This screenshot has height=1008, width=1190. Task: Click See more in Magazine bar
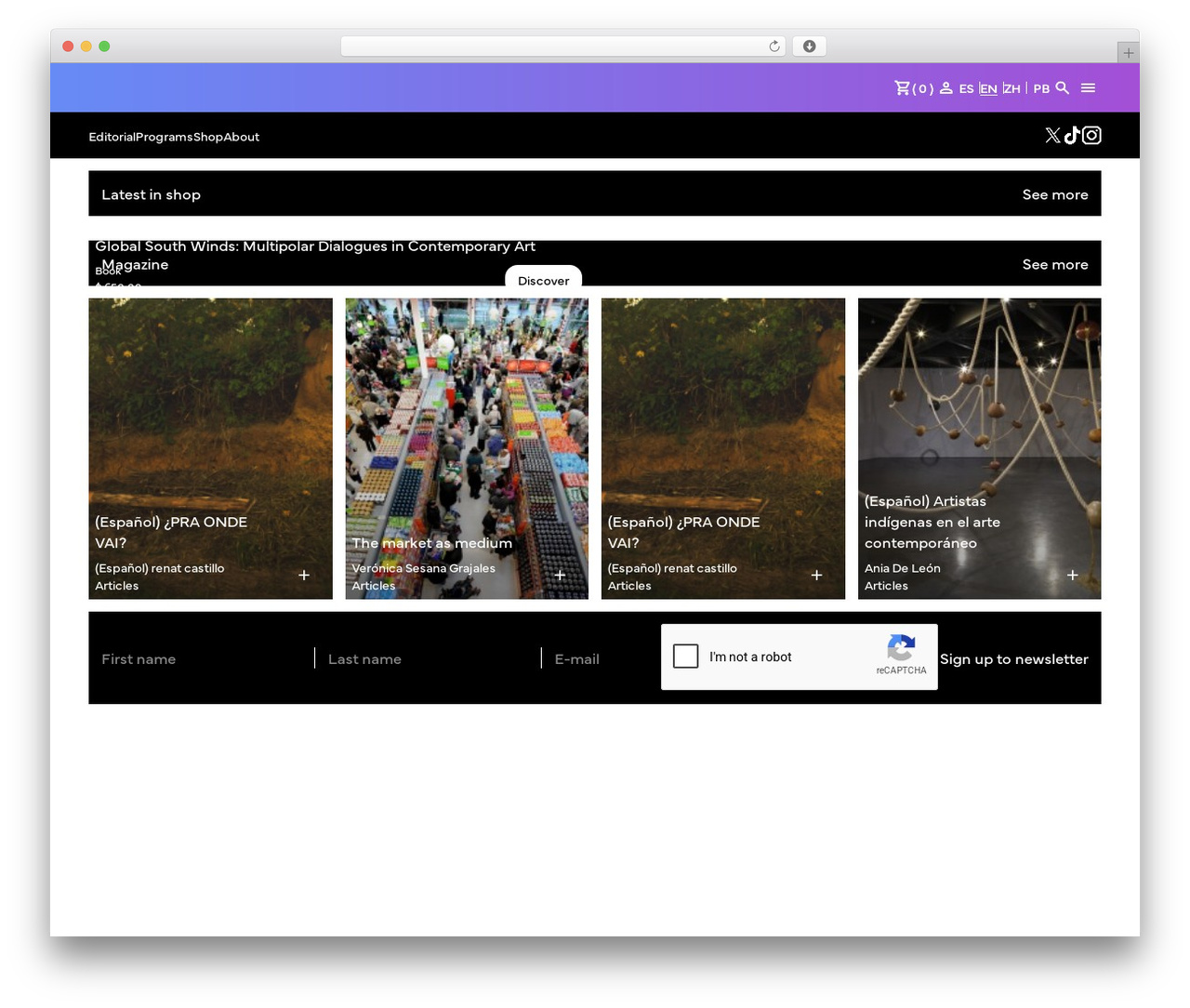tap(1055, 264)
